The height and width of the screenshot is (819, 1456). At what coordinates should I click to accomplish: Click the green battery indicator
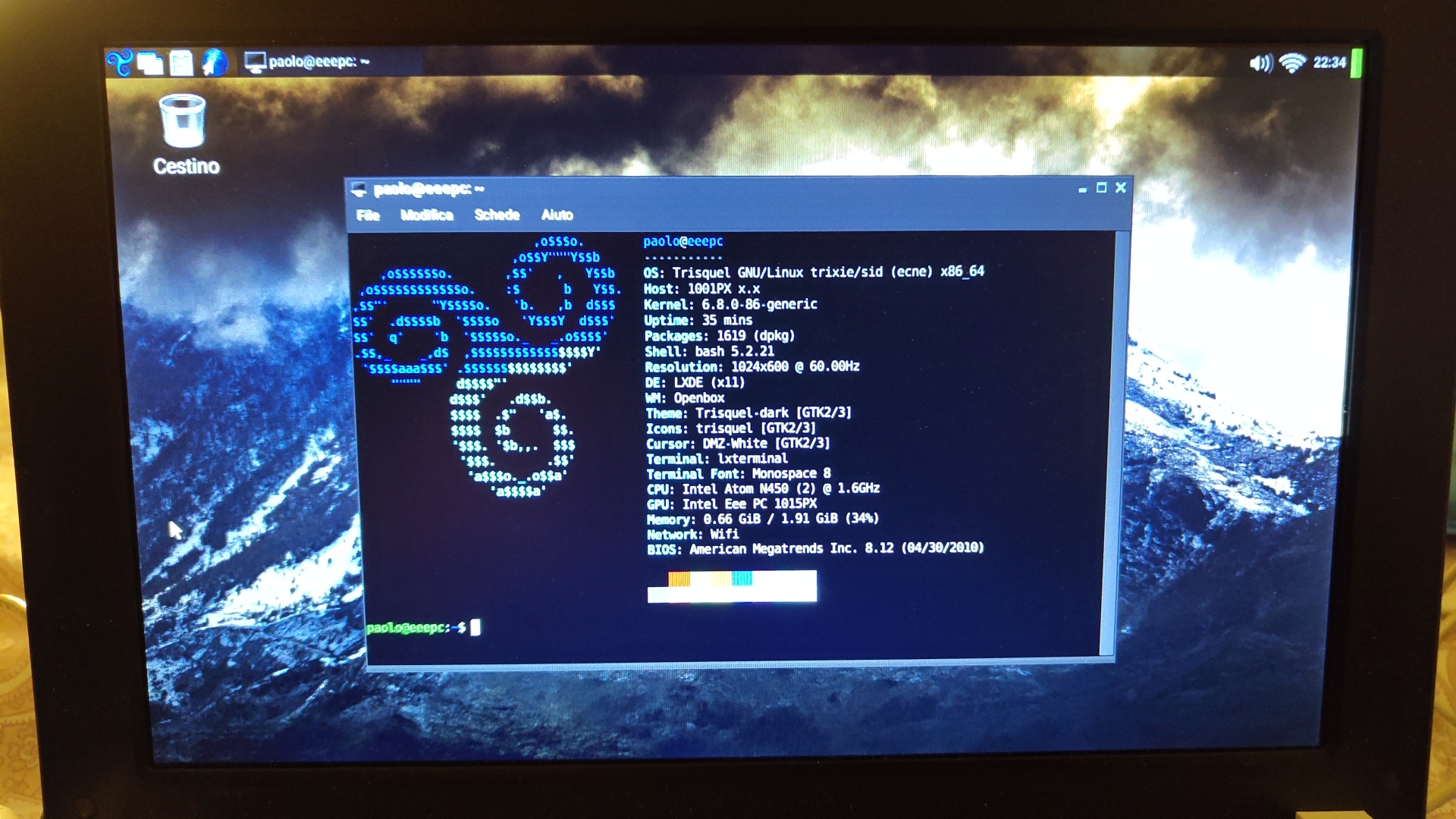pos(1356,63)
